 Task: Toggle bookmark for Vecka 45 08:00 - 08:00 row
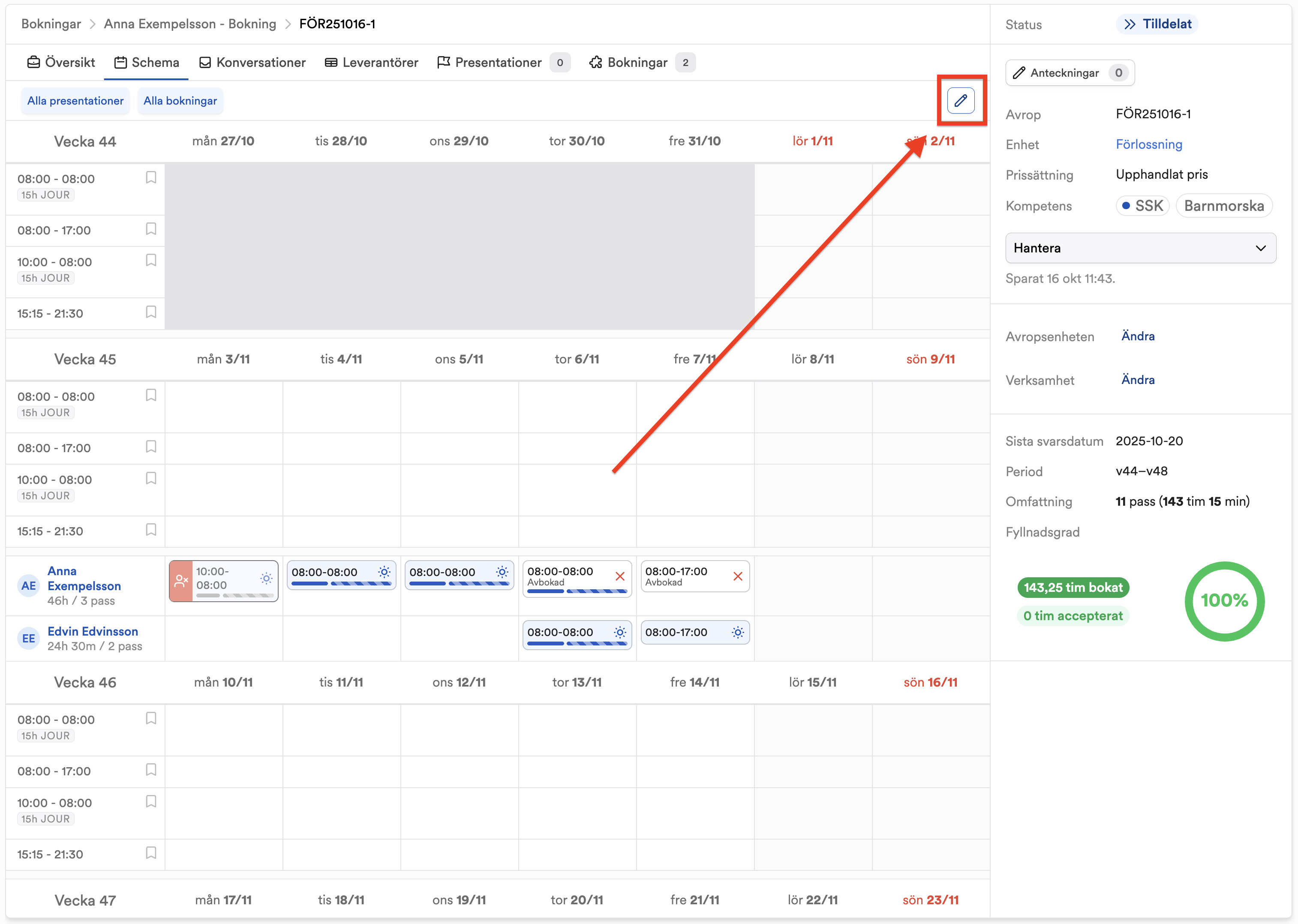point(151,395)
